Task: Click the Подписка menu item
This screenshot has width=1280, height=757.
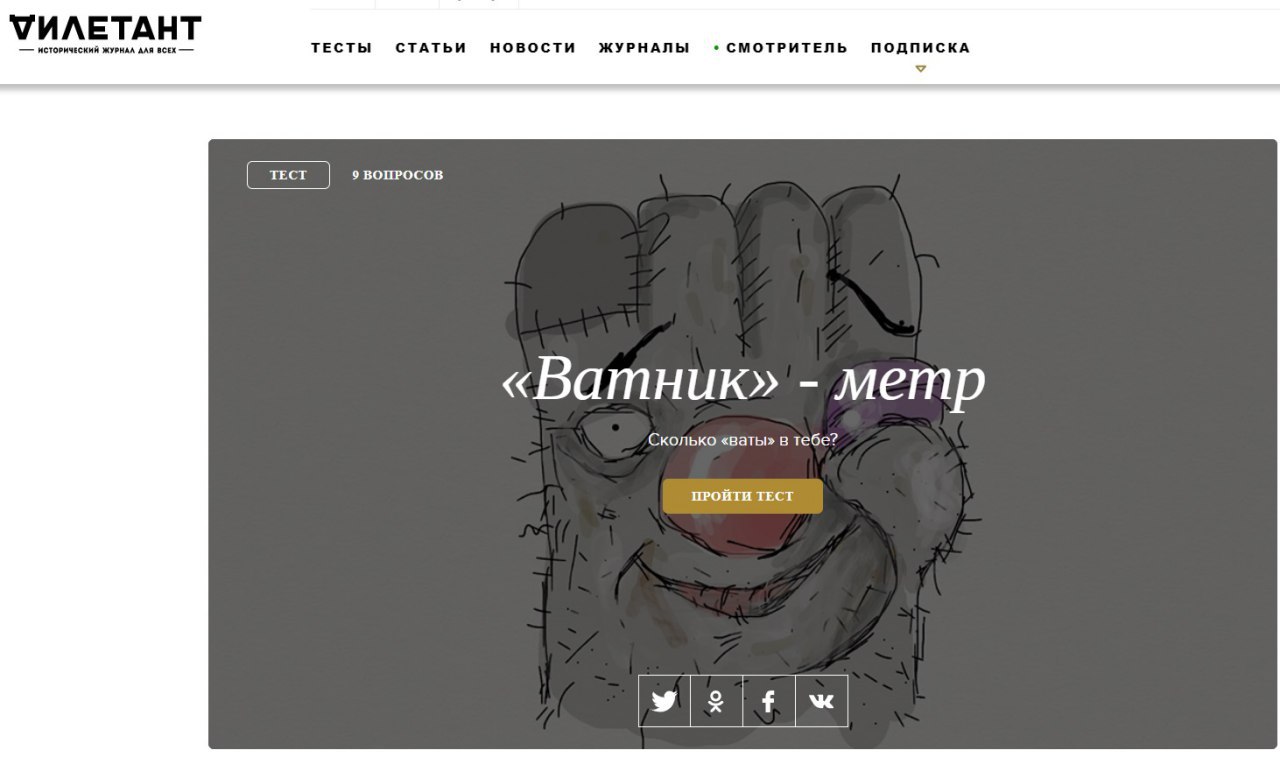Action: 920,48
